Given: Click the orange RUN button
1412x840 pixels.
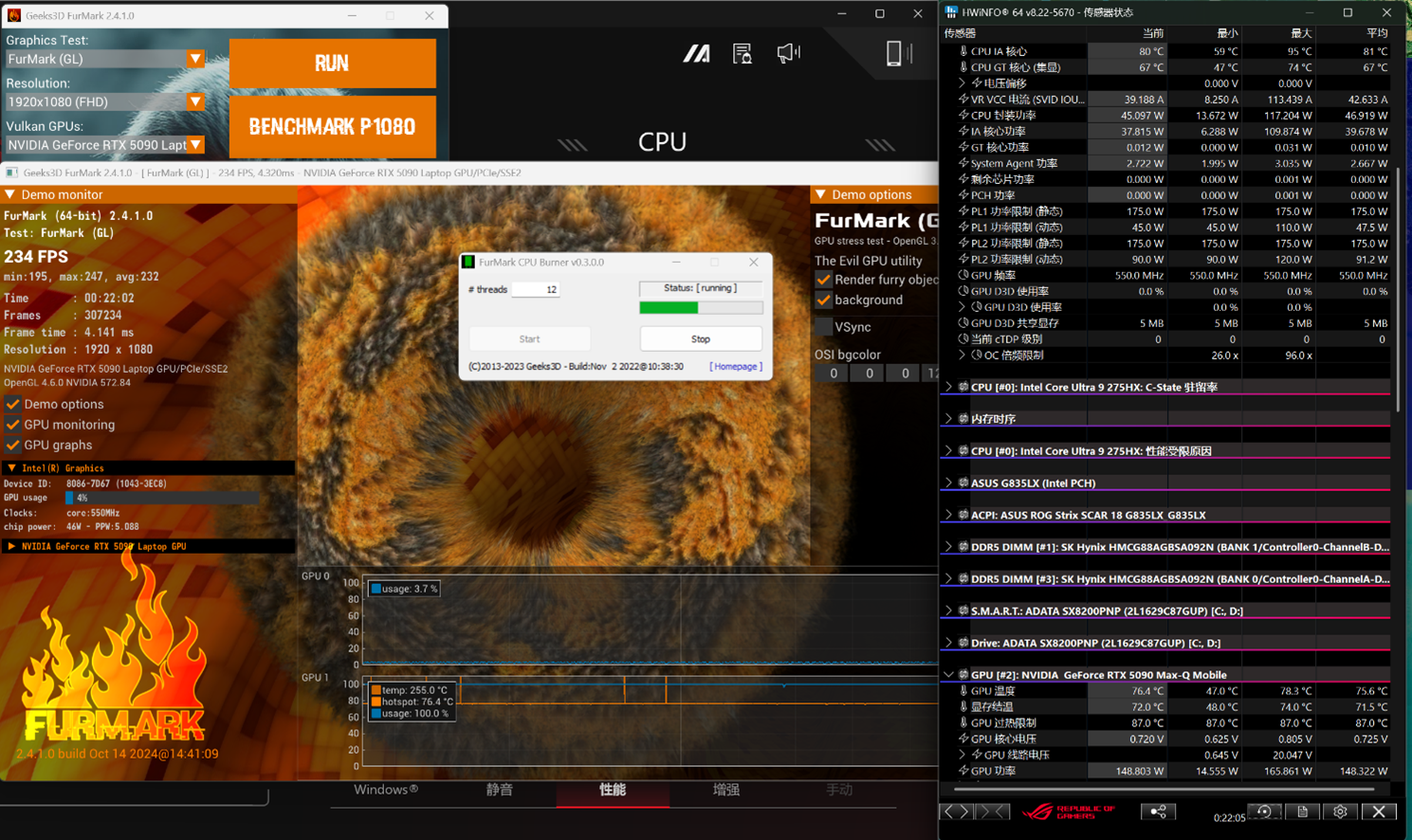Looking at the screenshot, I should click(x=332, y=64).
